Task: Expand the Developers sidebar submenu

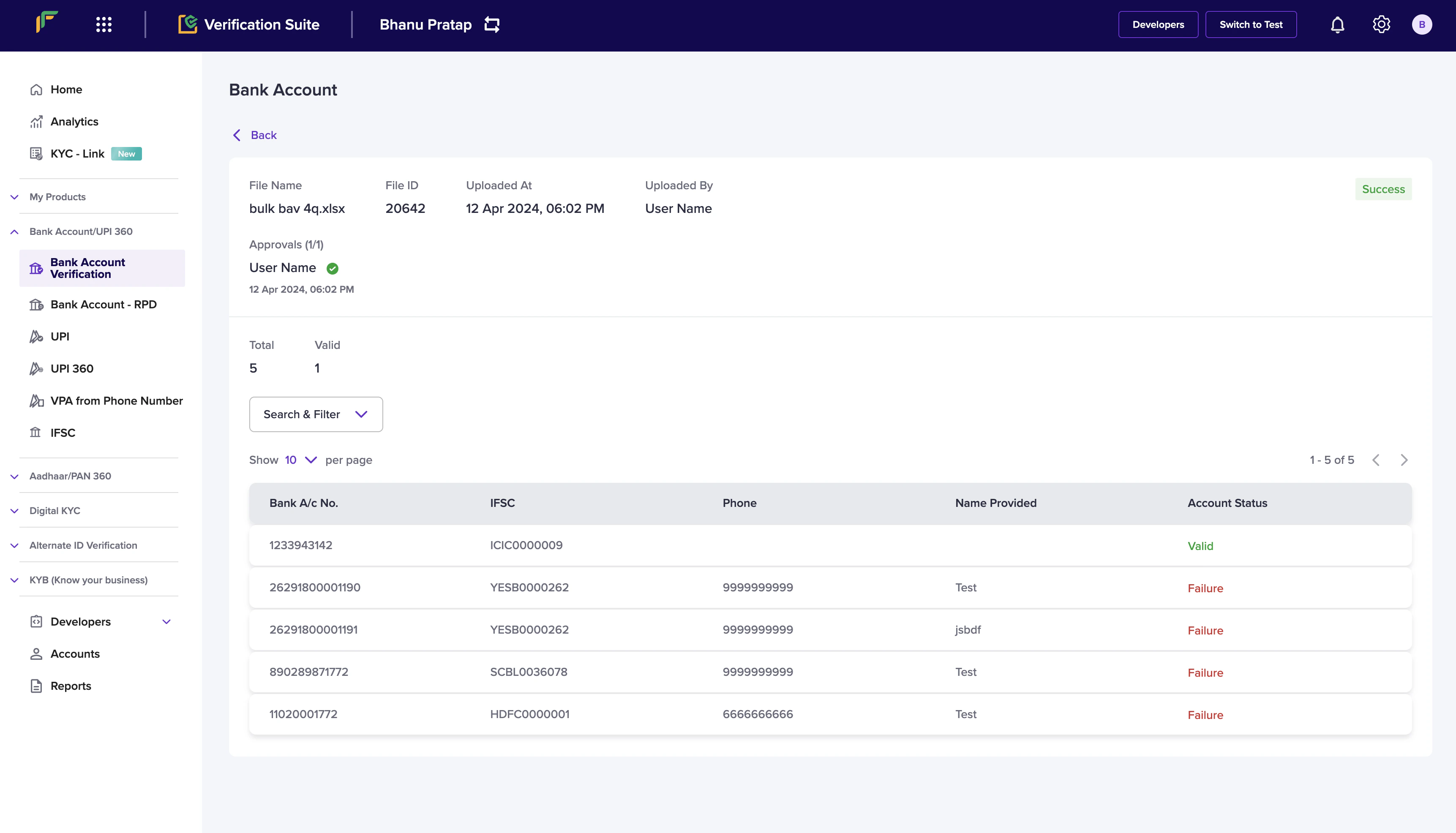Action: [x=166, y=622]
